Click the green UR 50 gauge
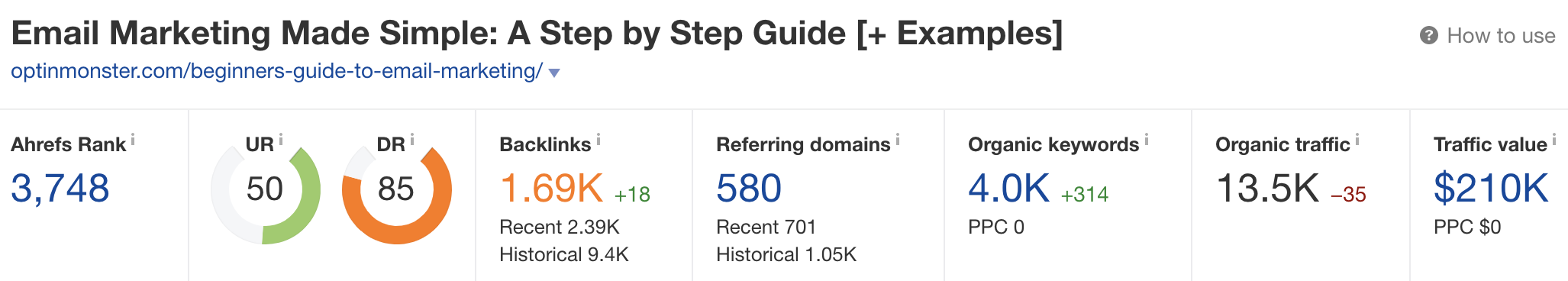 265,189
